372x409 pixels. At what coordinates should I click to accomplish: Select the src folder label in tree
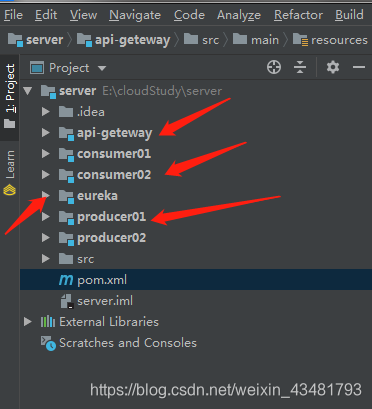(86, 259)
